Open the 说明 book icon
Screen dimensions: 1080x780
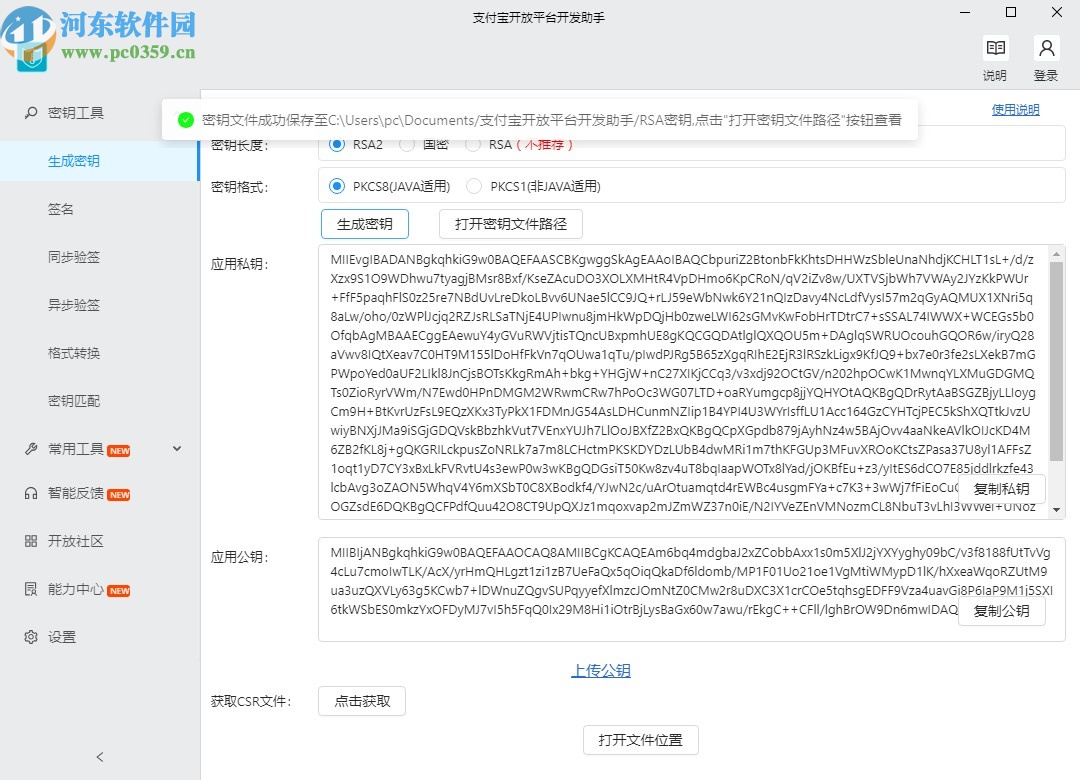point(995,48)
